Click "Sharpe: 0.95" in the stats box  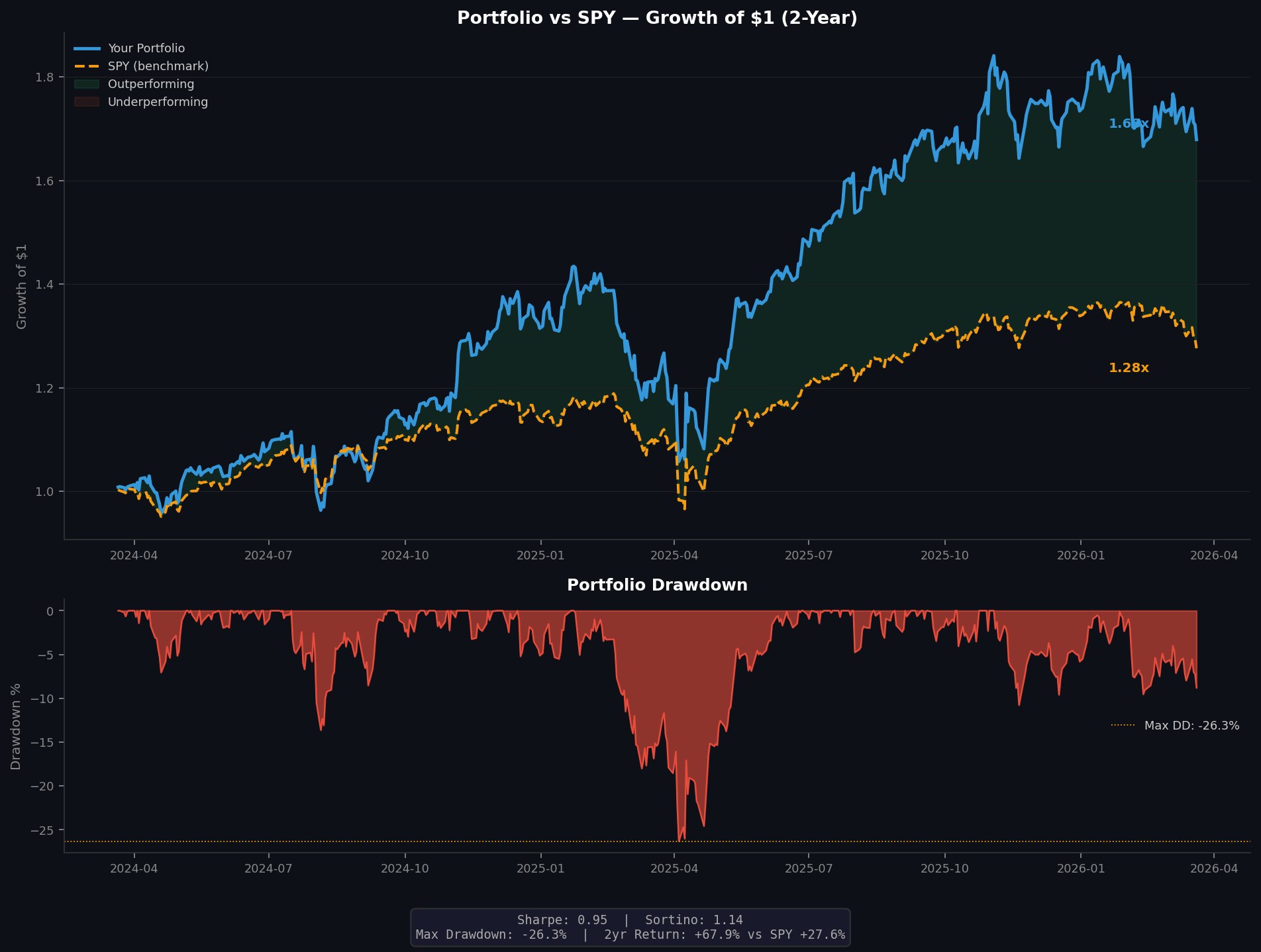(x=562, y=920)
